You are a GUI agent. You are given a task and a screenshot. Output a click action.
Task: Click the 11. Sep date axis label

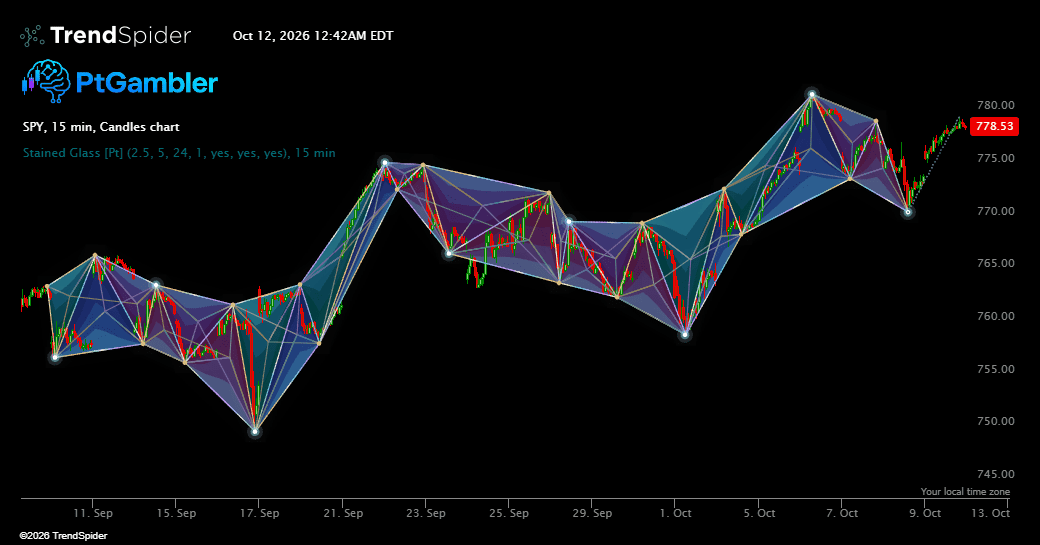[x=93, y=513]
